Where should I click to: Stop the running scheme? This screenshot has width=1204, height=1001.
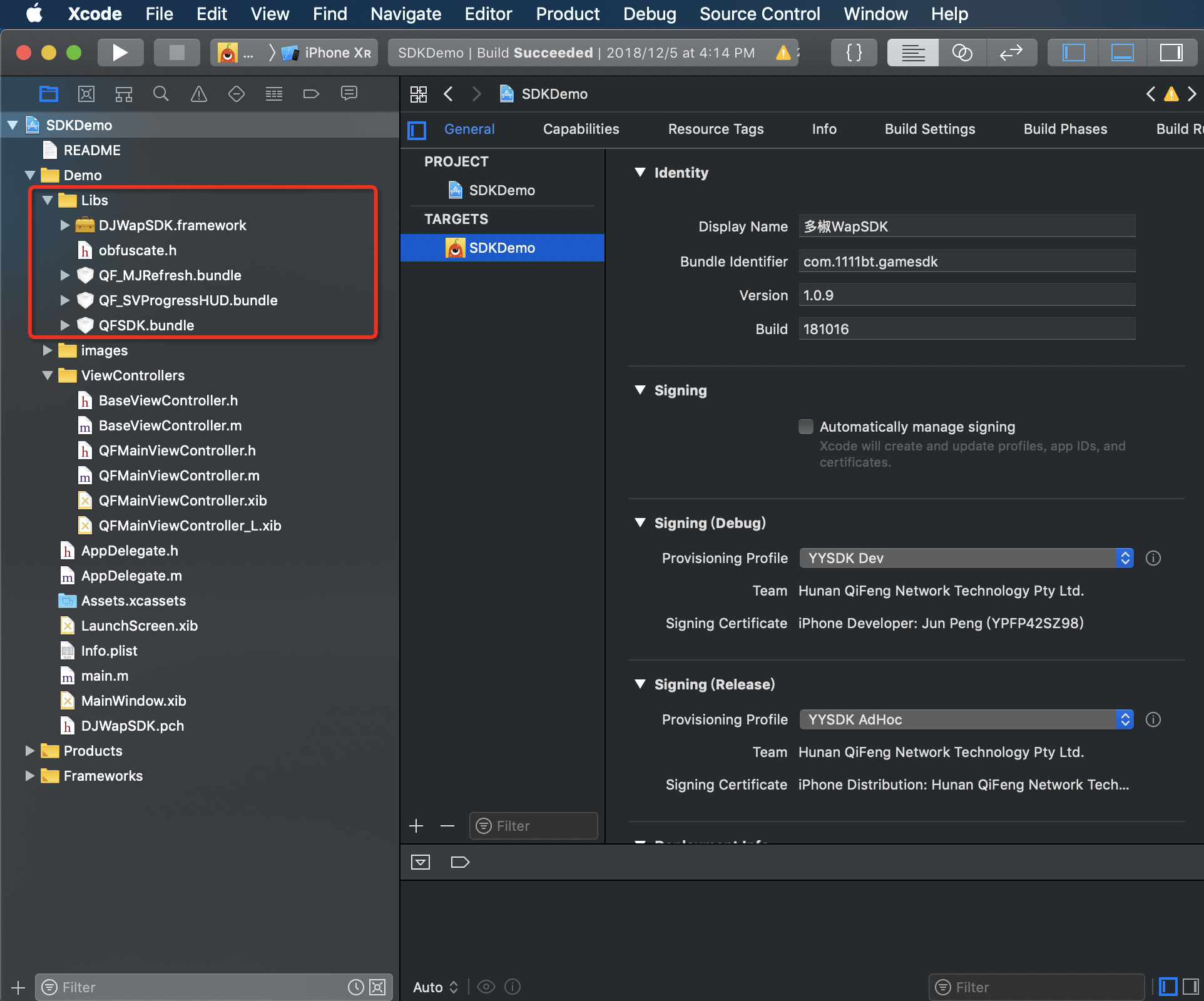tap(177, 53)
